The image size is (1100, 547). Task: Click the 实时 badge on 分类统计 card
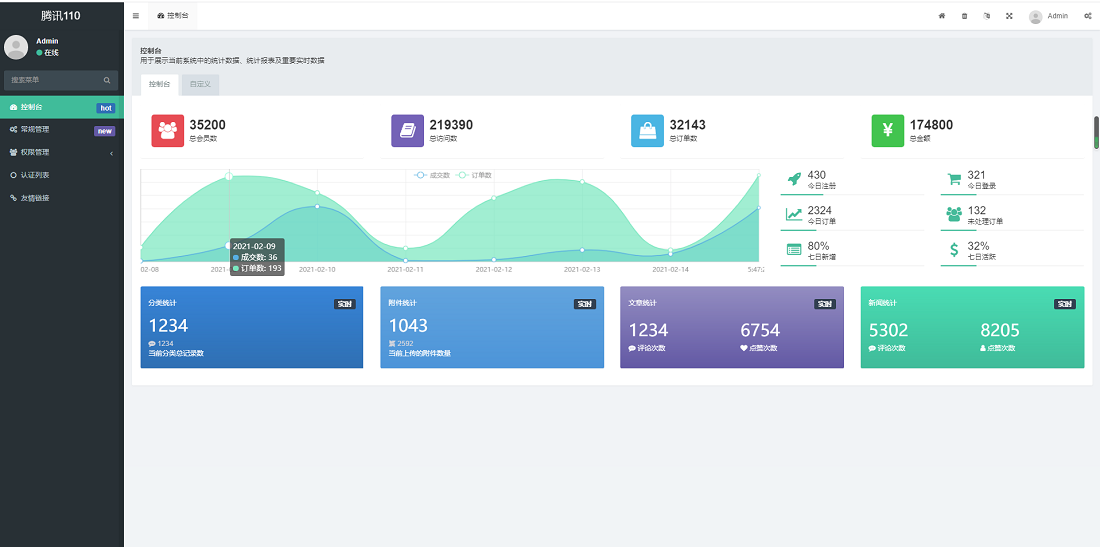(x=344, y=304)
